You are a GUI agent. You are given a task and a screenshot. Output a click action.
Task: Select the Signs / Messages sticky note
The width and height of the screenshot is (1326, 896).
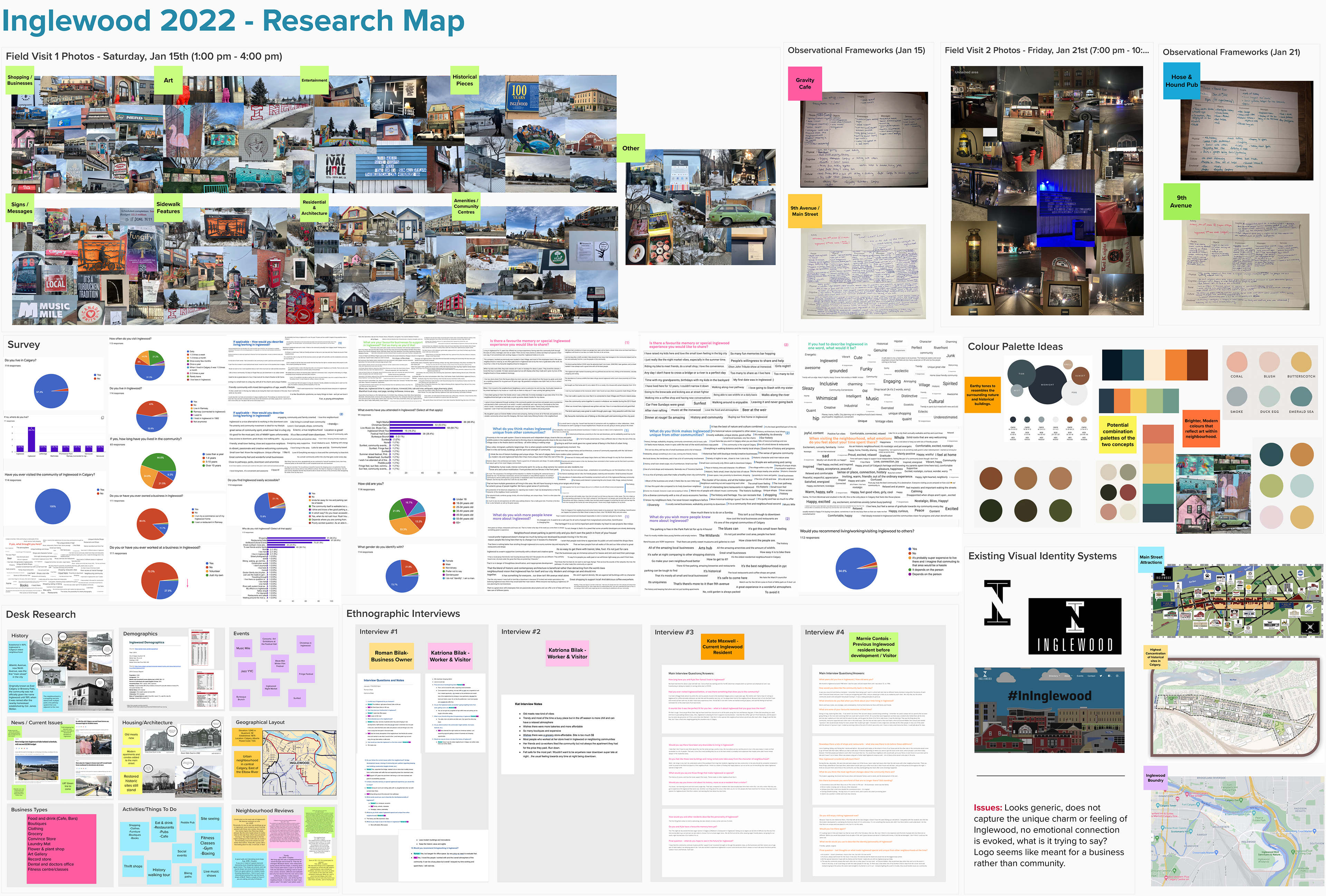point(20,208)
